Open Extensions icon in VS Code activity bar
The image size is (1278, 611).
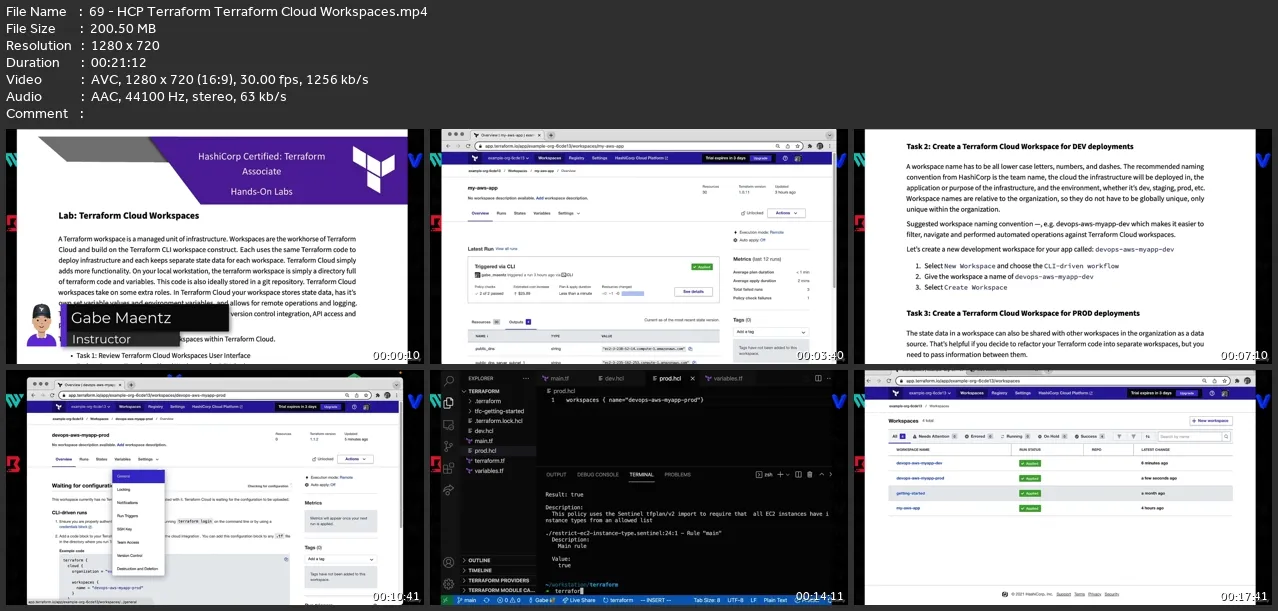coord(449,468)
